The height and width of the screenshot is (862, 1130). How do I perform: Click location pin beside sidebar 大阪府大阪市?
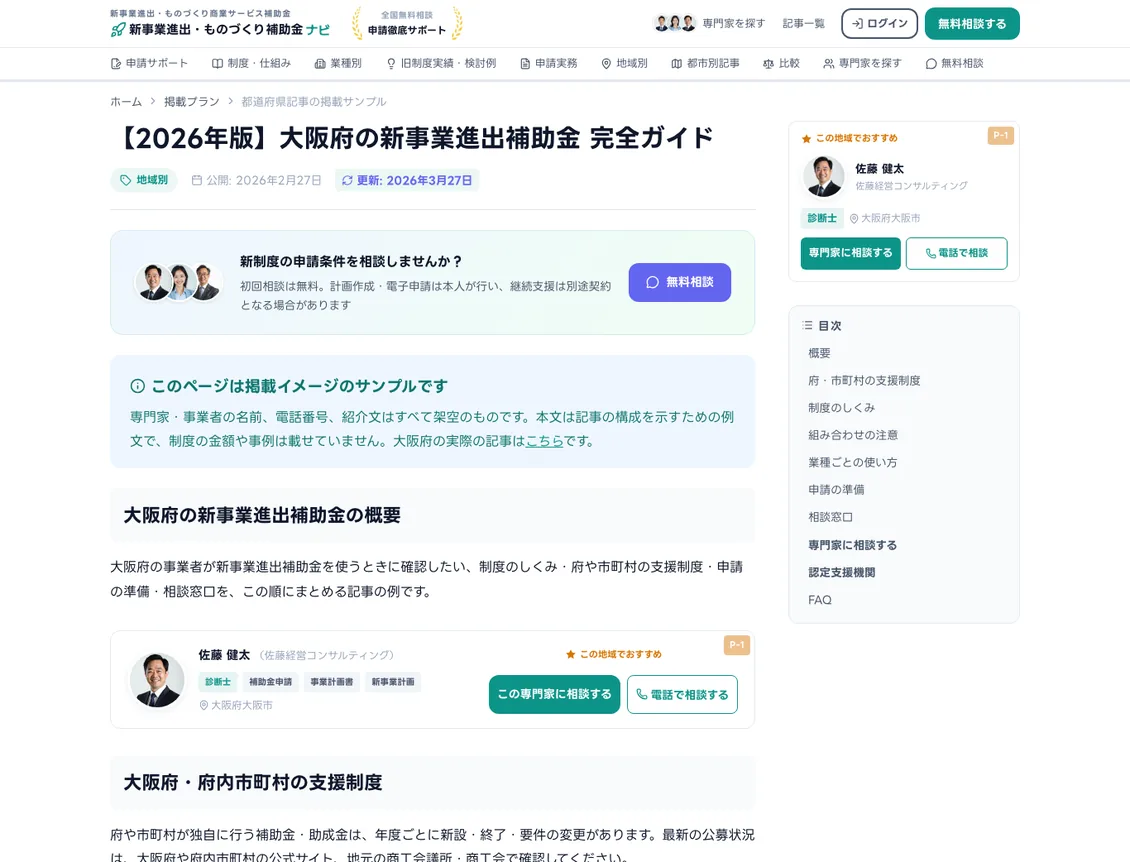(x=854, y=218)
